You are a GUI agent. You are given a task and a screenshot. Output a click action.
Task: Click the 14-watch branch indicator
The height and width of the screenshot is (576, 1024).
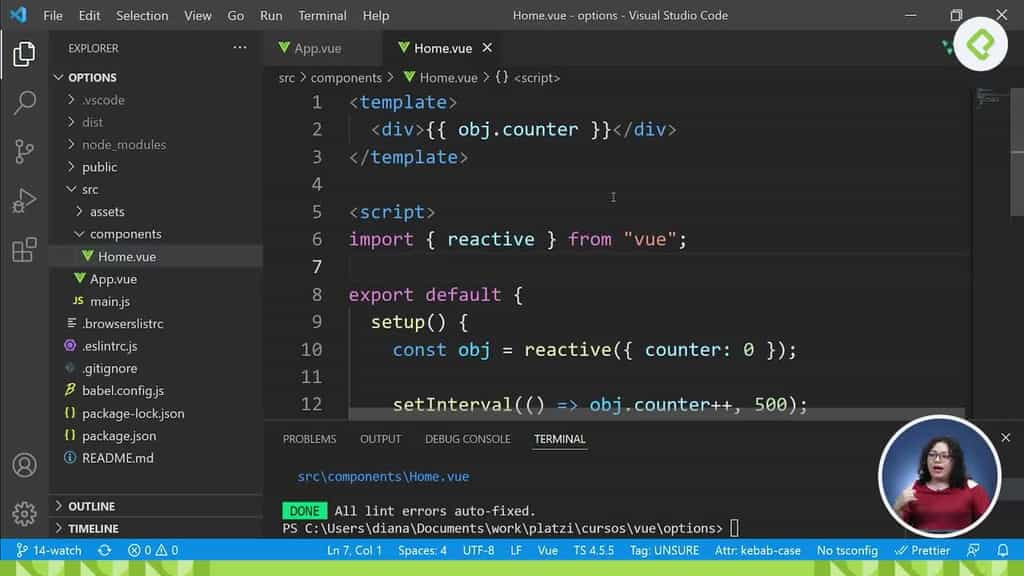coord(48,550)
